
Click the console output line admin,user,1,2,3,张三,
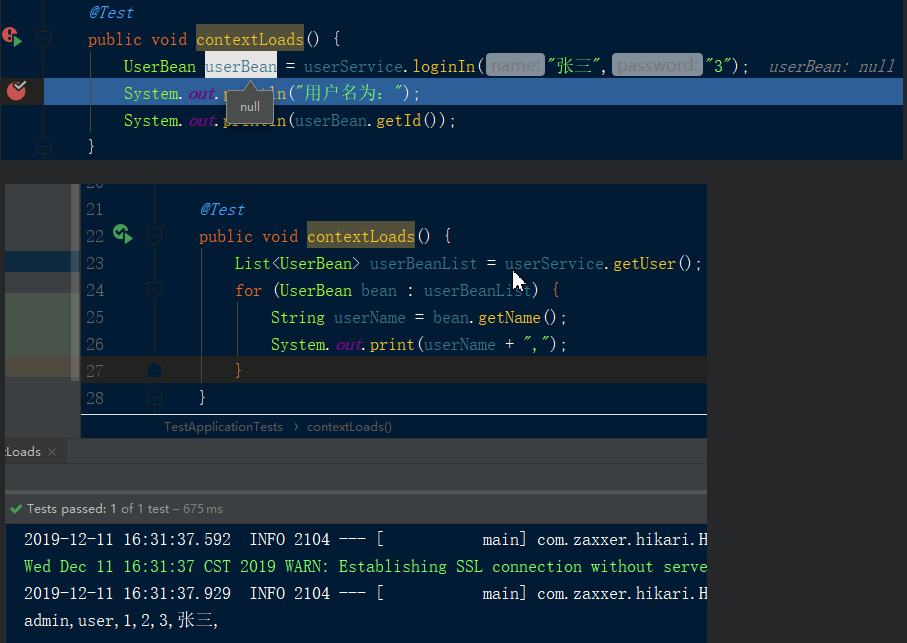pos(121,620)
